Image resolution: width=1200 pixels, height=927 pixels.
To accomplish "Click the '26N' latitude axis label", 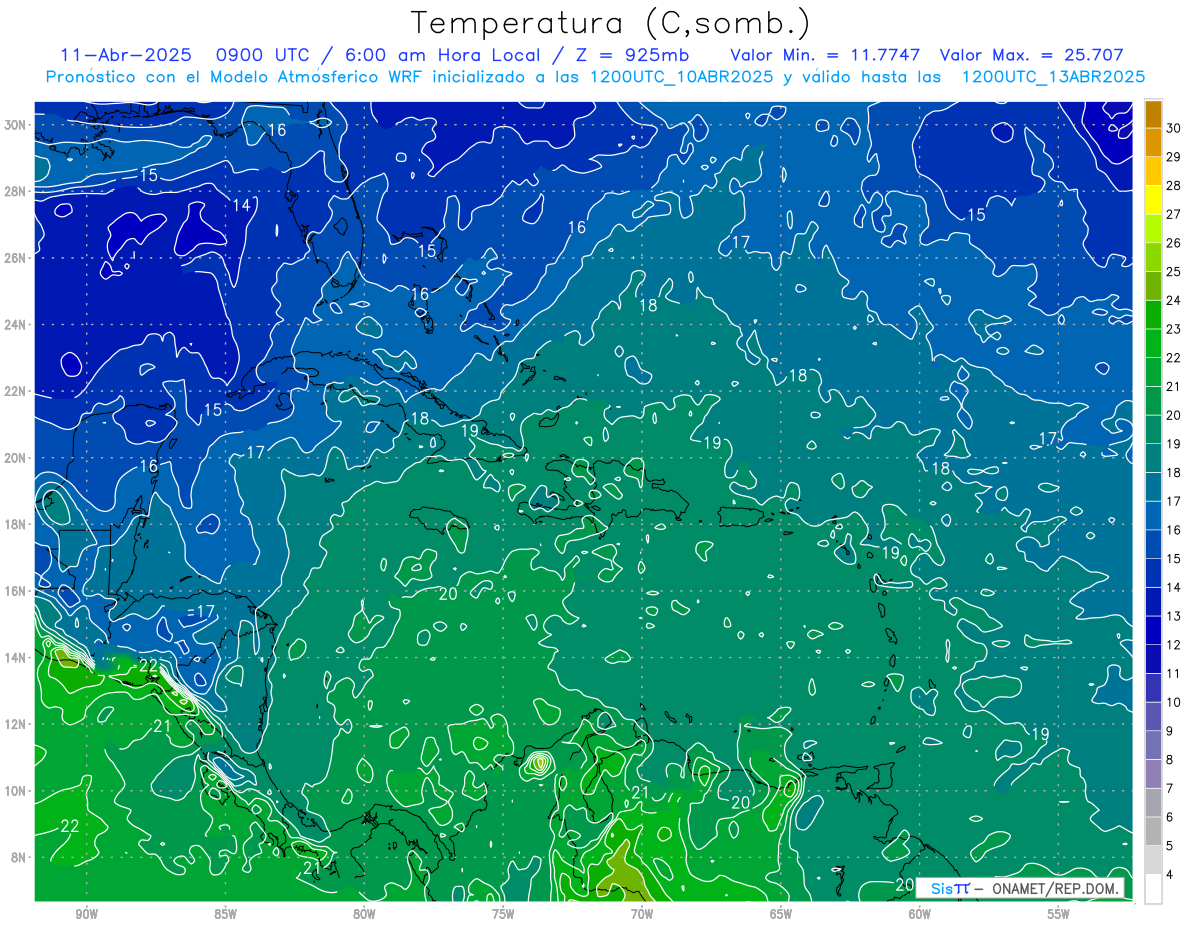I will [x=17, y=257].
